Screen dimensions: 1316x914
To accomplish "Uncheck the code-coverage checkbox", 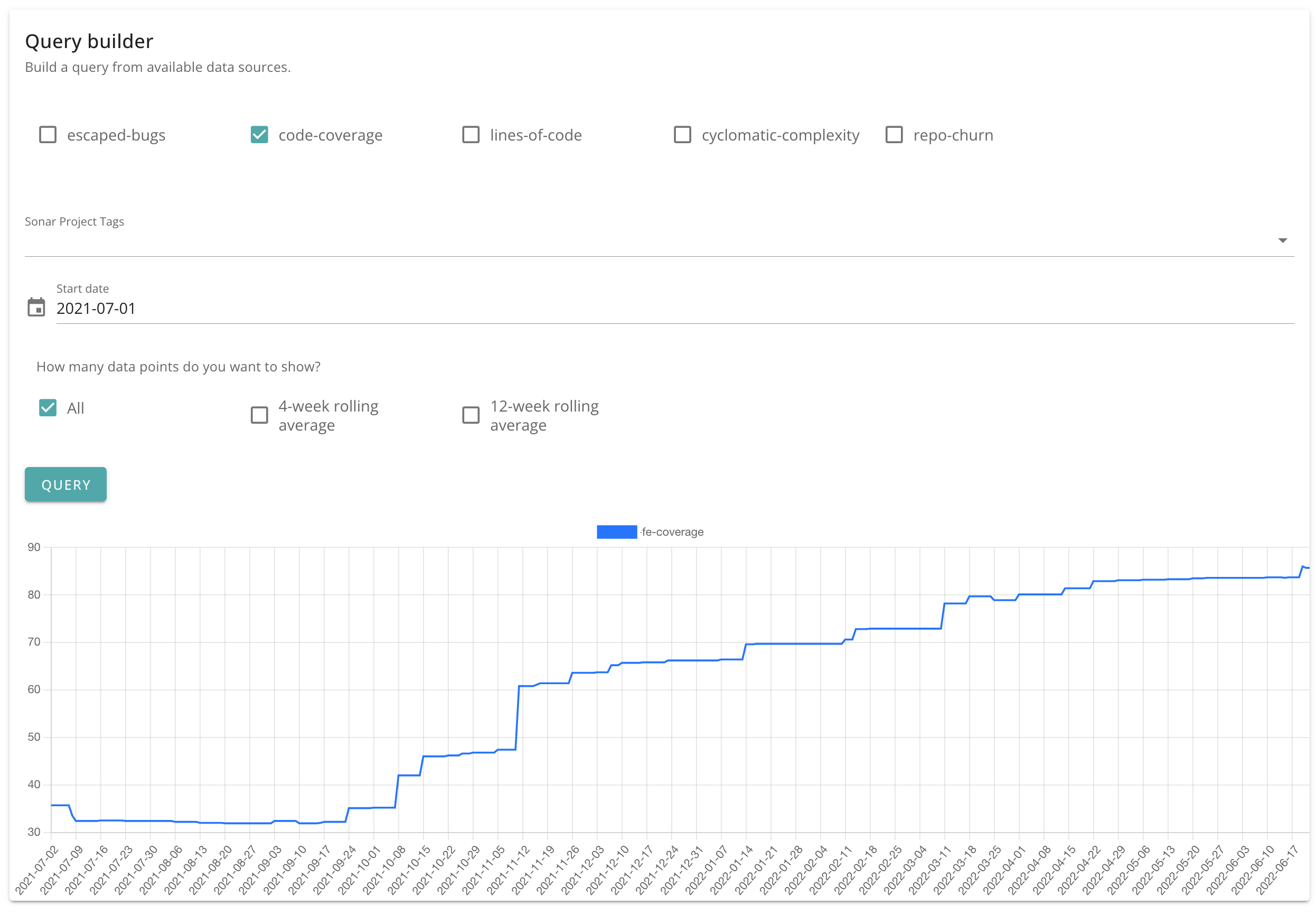I will pos(259,135).
